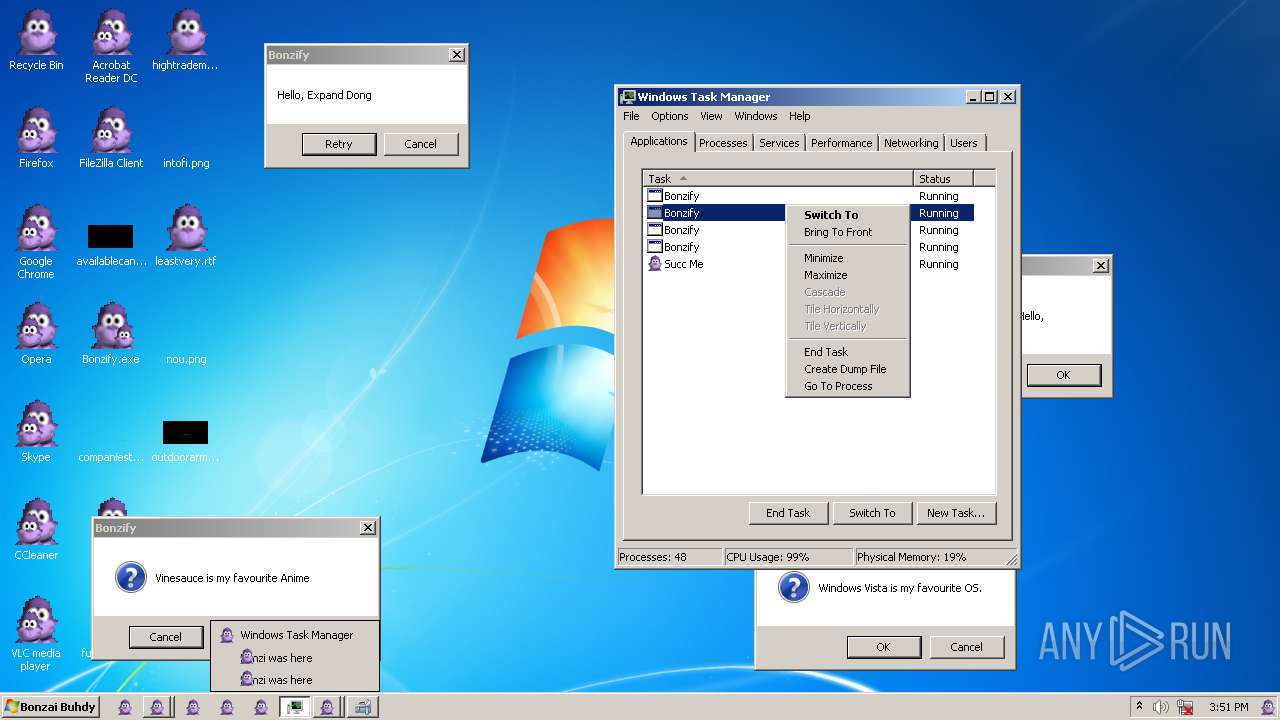Choose Maximize in the context menu
Viewport: 1280px width, 720px height.
pyautogui.click(x=848, y=275)
